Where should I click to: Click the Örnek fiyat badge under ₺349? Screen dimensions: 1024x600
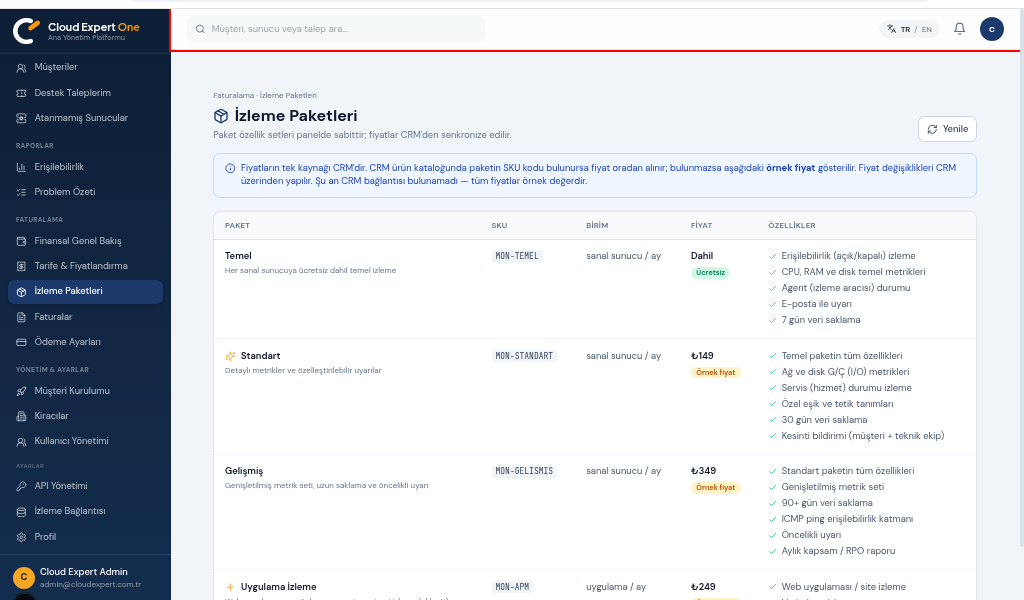[x=715, y=487]
